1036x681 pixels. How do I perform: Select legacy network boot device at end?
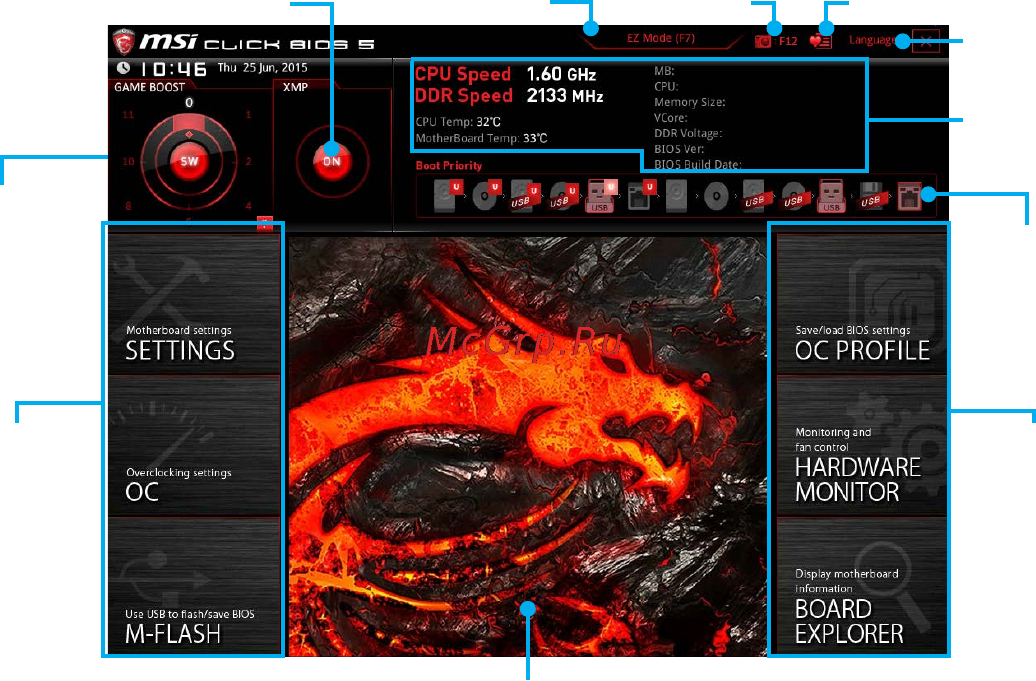point(909,197)
